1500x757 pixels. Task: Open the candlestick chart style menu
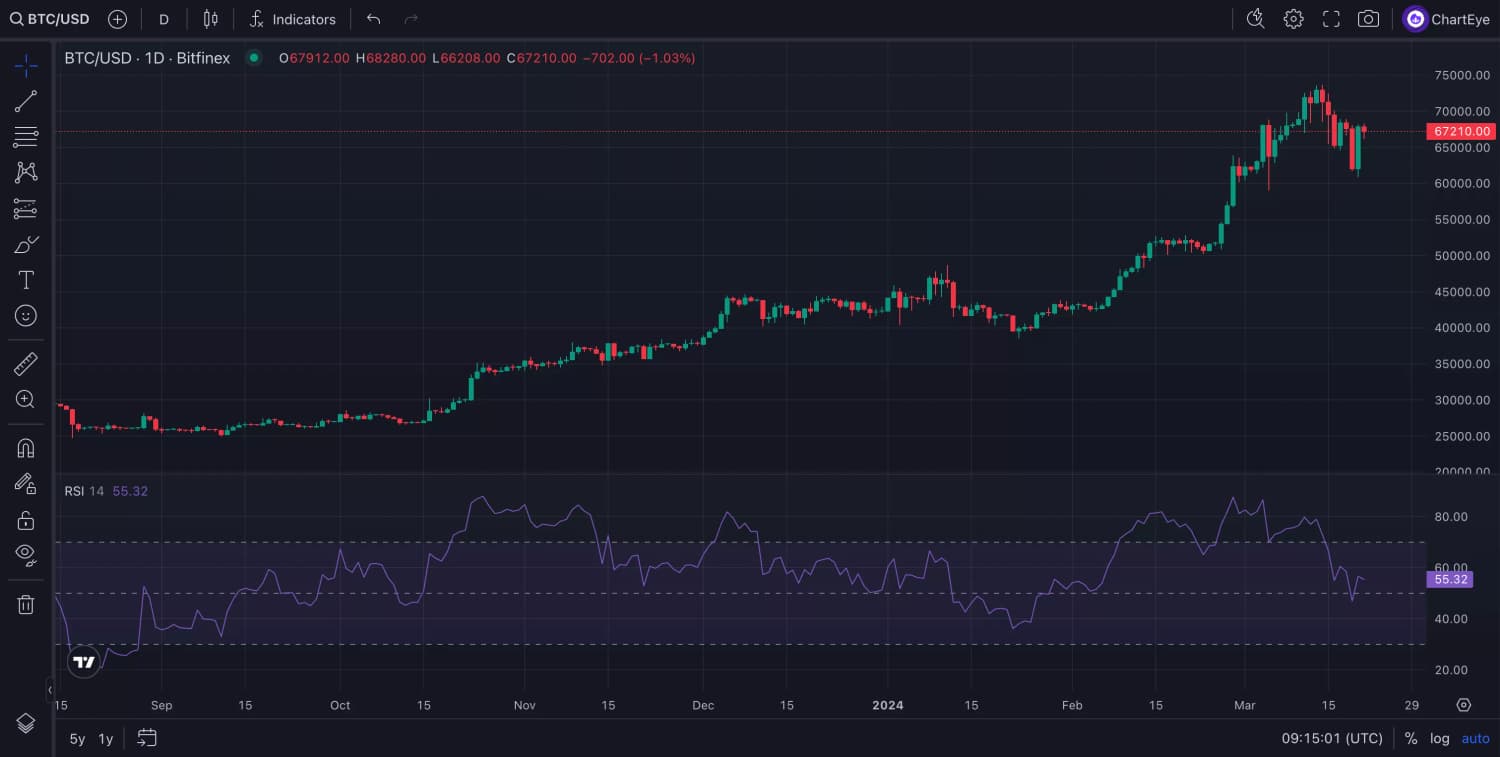coord(210,19)
